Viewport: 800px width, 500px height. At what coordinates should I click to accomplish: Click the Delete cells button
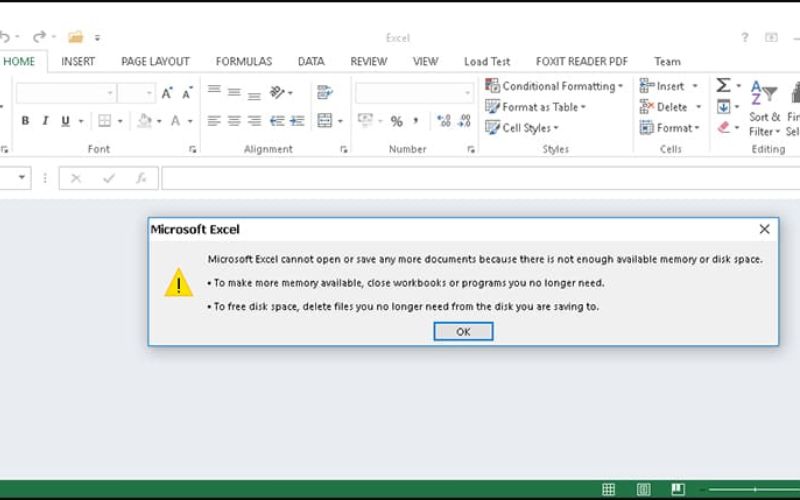point(664,107)
